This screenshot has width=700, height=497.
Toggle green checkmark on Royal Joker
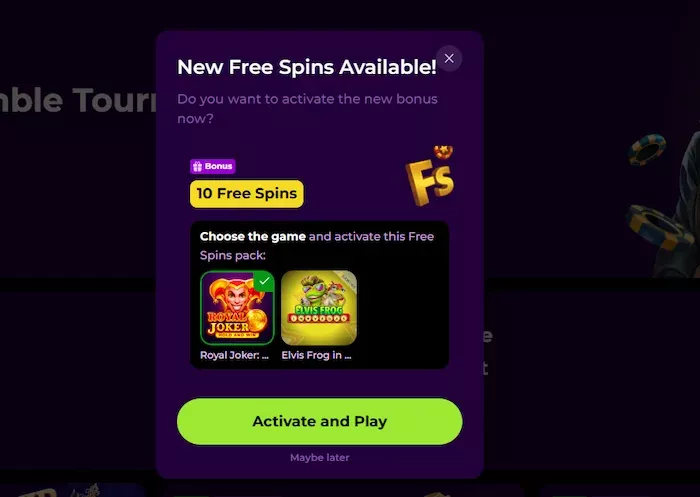coord(264,281)
